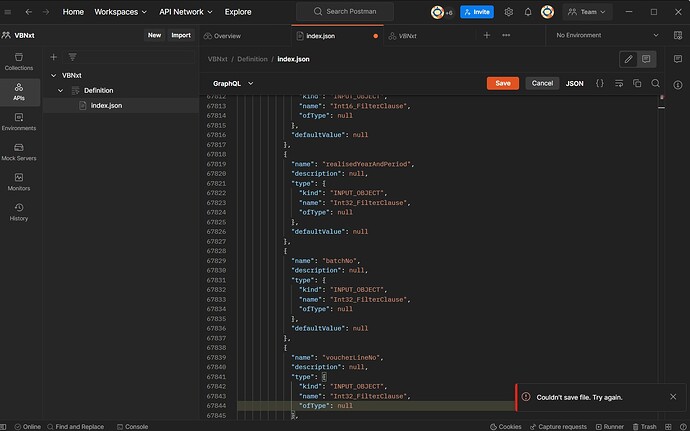Viewport: 690px width, 431px height.
Task: Switch to comment mode icon
Action: click(646, 59)
